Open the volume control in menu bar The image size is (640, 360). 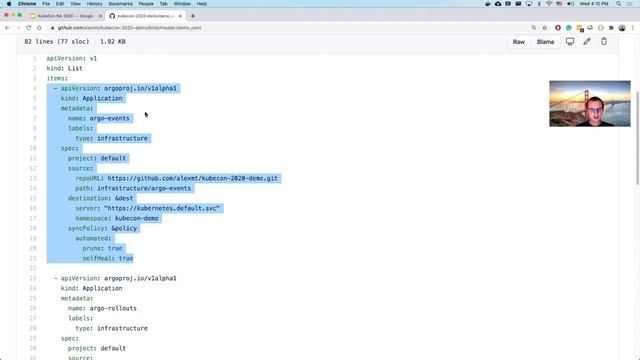pyautogui.click(x=570, y=4)
